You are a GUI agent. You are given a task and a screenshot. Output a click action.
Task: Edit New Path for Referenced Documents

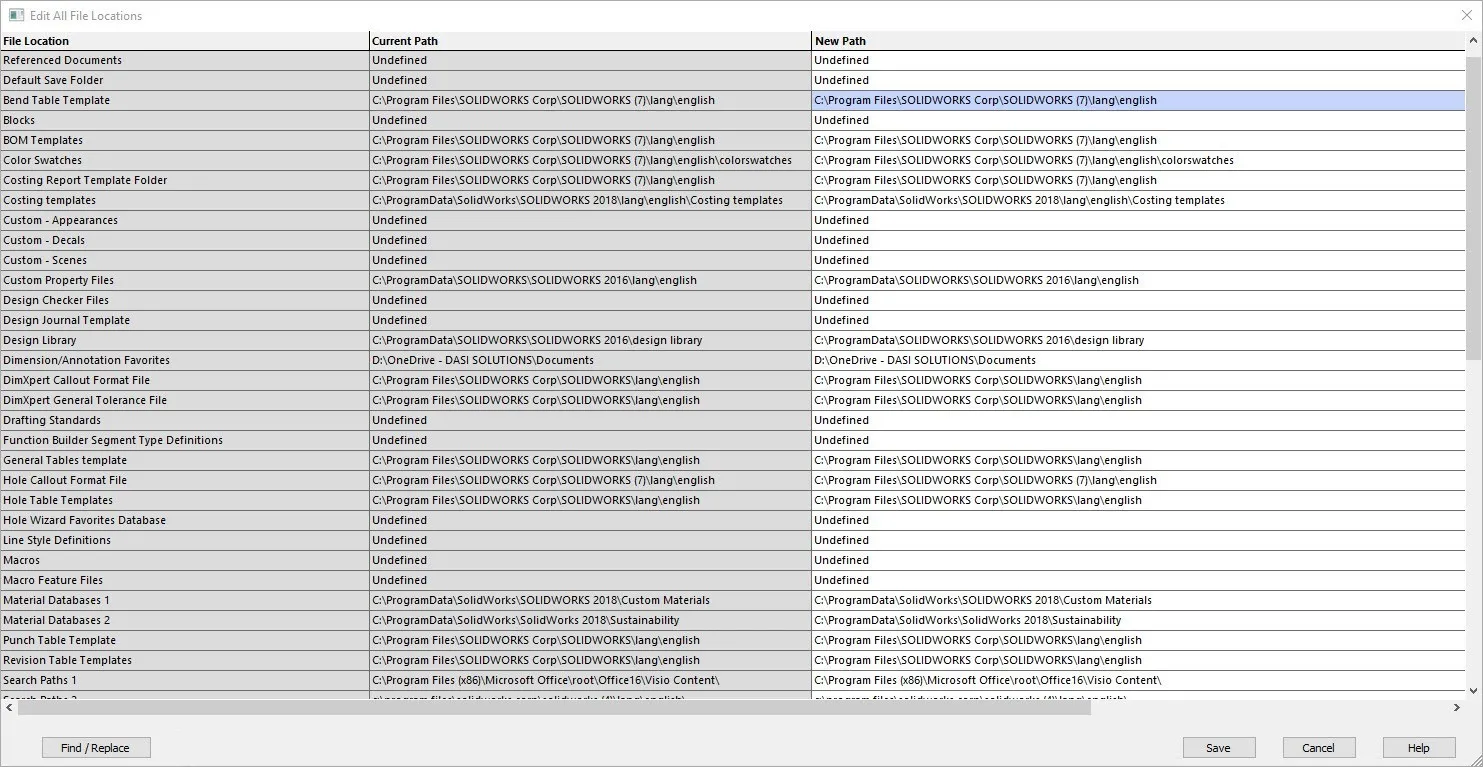[x=1138, y=60]
